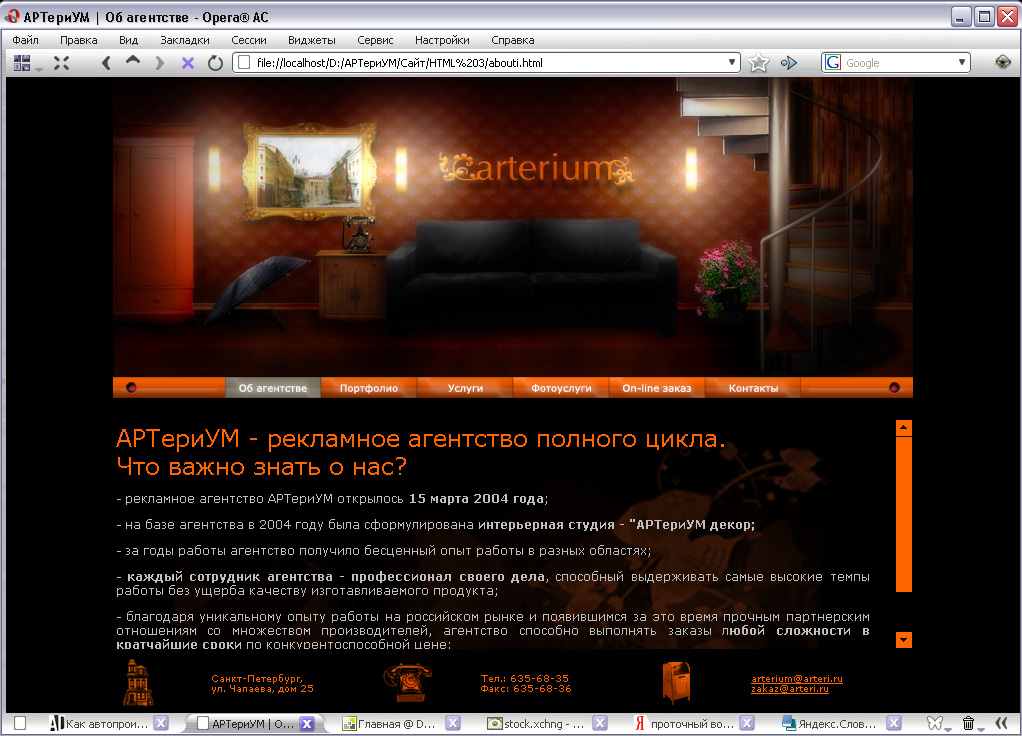This screenshot has height=736, width=1022.
Task: Close the 'Главная @ D…' tab
Action: click(x=453, y=723)
